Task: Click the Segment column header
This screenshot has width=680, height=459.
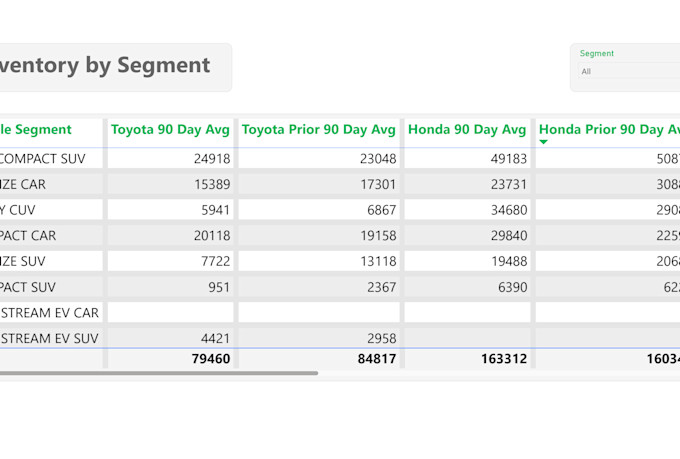Action: (x=36, y=130)
